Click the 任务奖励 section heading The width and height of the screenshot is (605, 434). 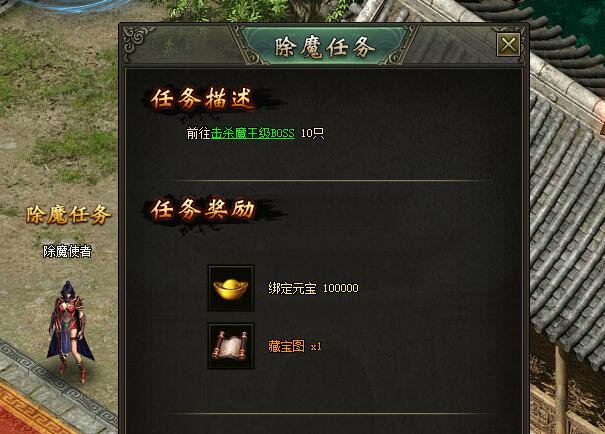pos(203,210)
